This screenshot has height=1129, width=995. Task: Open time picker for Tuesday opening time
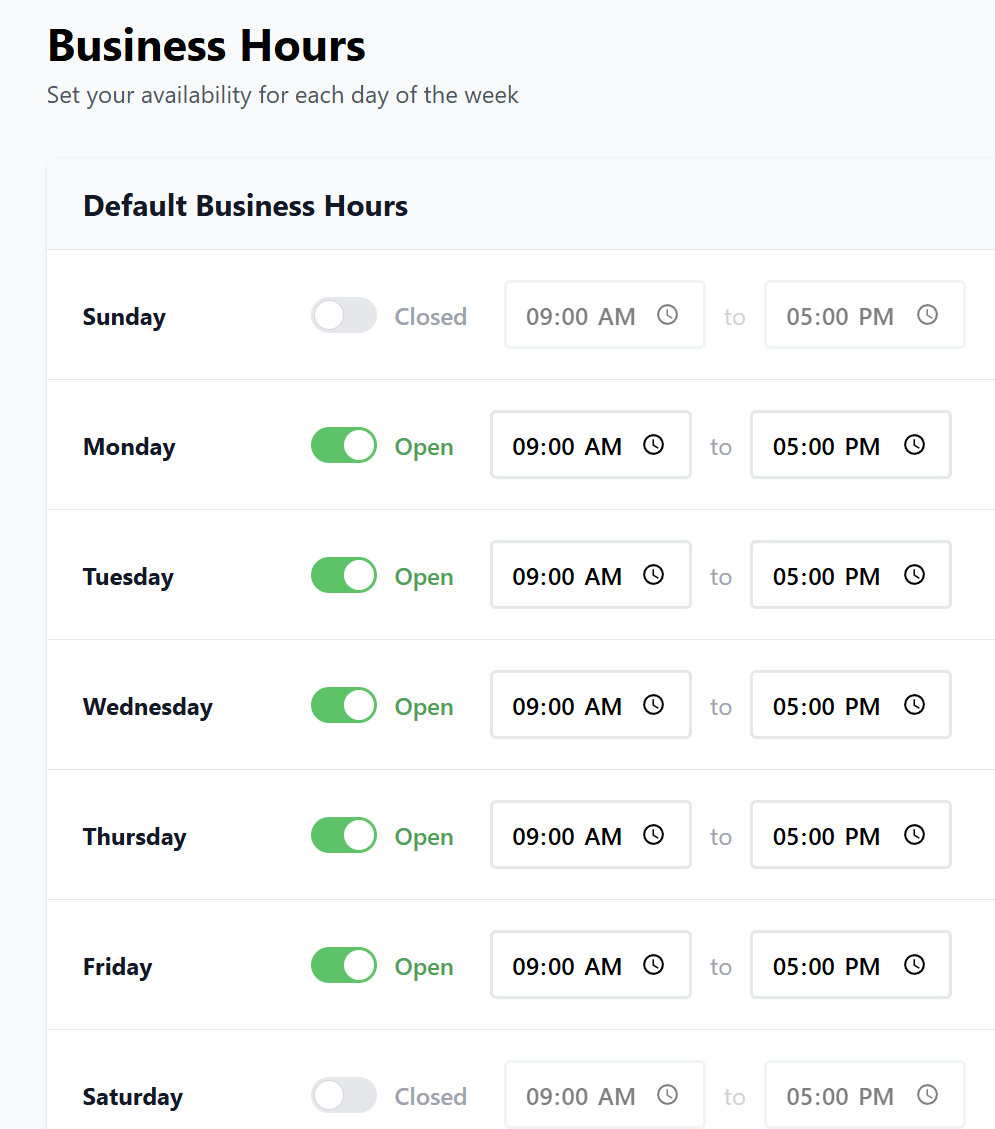653,575
